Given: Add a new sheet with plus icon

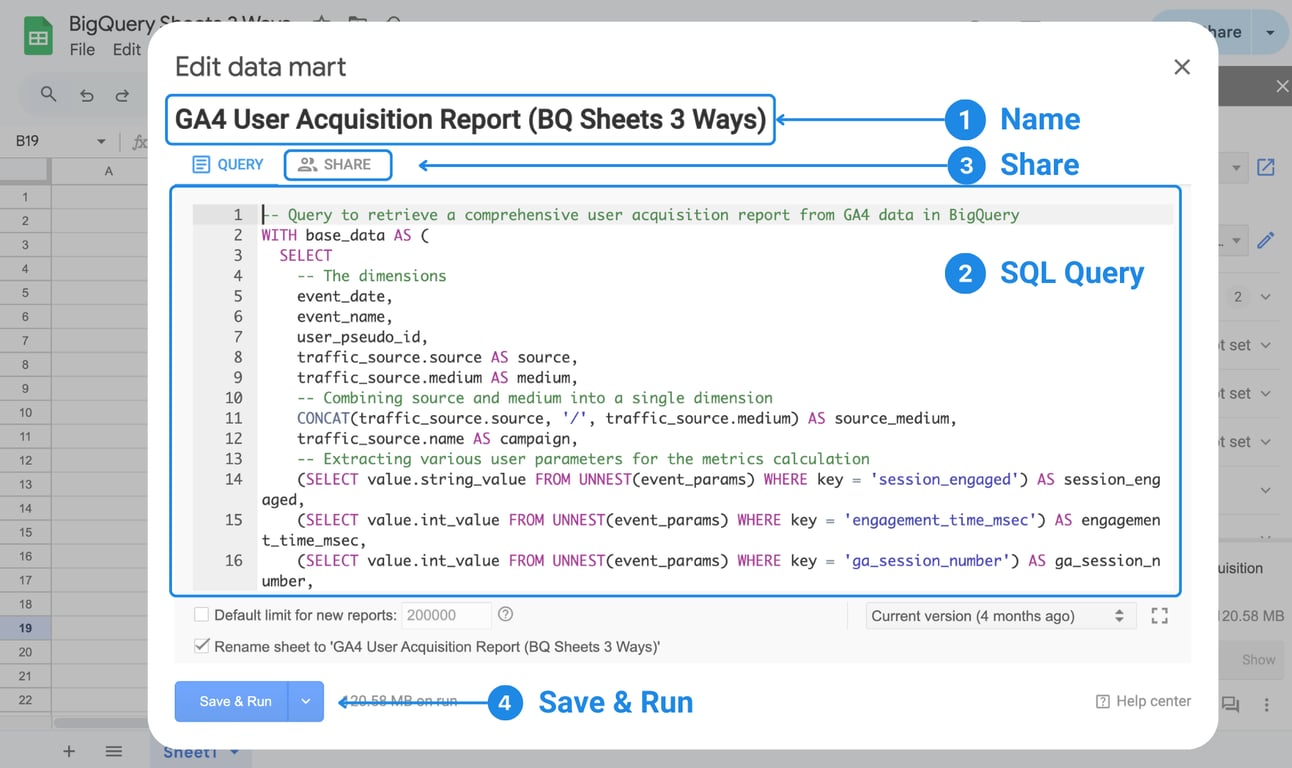Looking at the screenshot, I should tap(69, 751).
